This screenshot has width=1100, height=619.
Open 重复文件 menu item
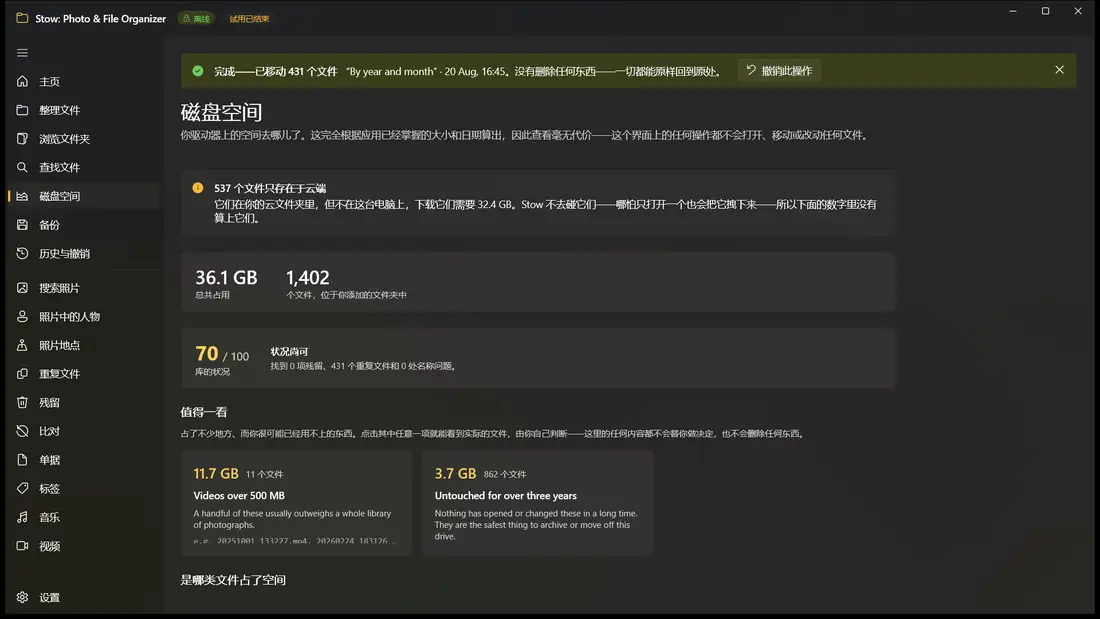84,374
